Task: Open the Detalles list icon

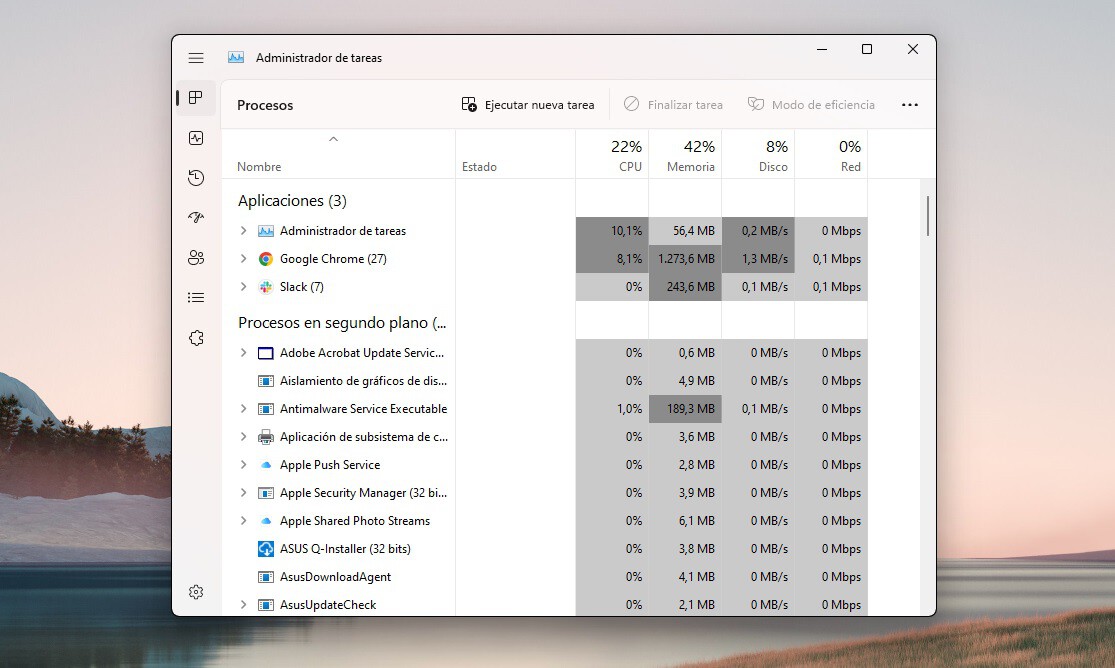Action: 196,297
